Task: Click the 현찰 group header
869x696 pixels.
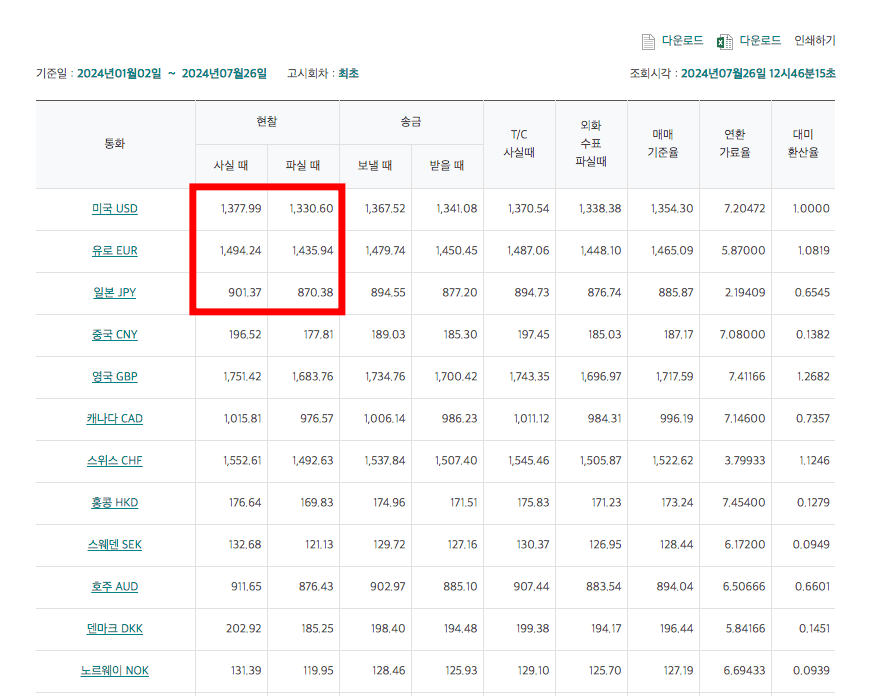Action: (267, 122)
